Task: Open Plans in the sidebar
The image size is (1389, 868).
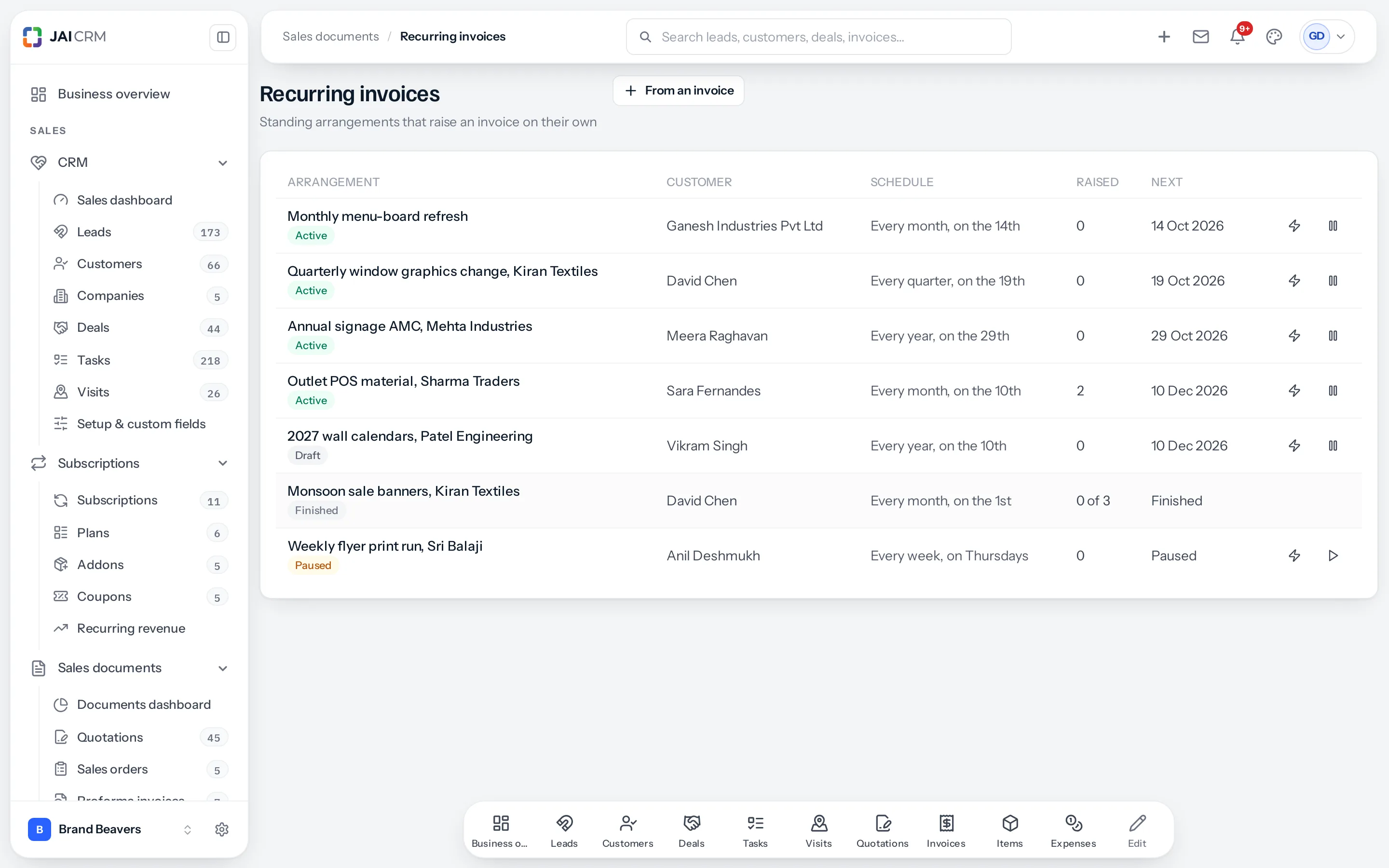Action: coord(141,533)
